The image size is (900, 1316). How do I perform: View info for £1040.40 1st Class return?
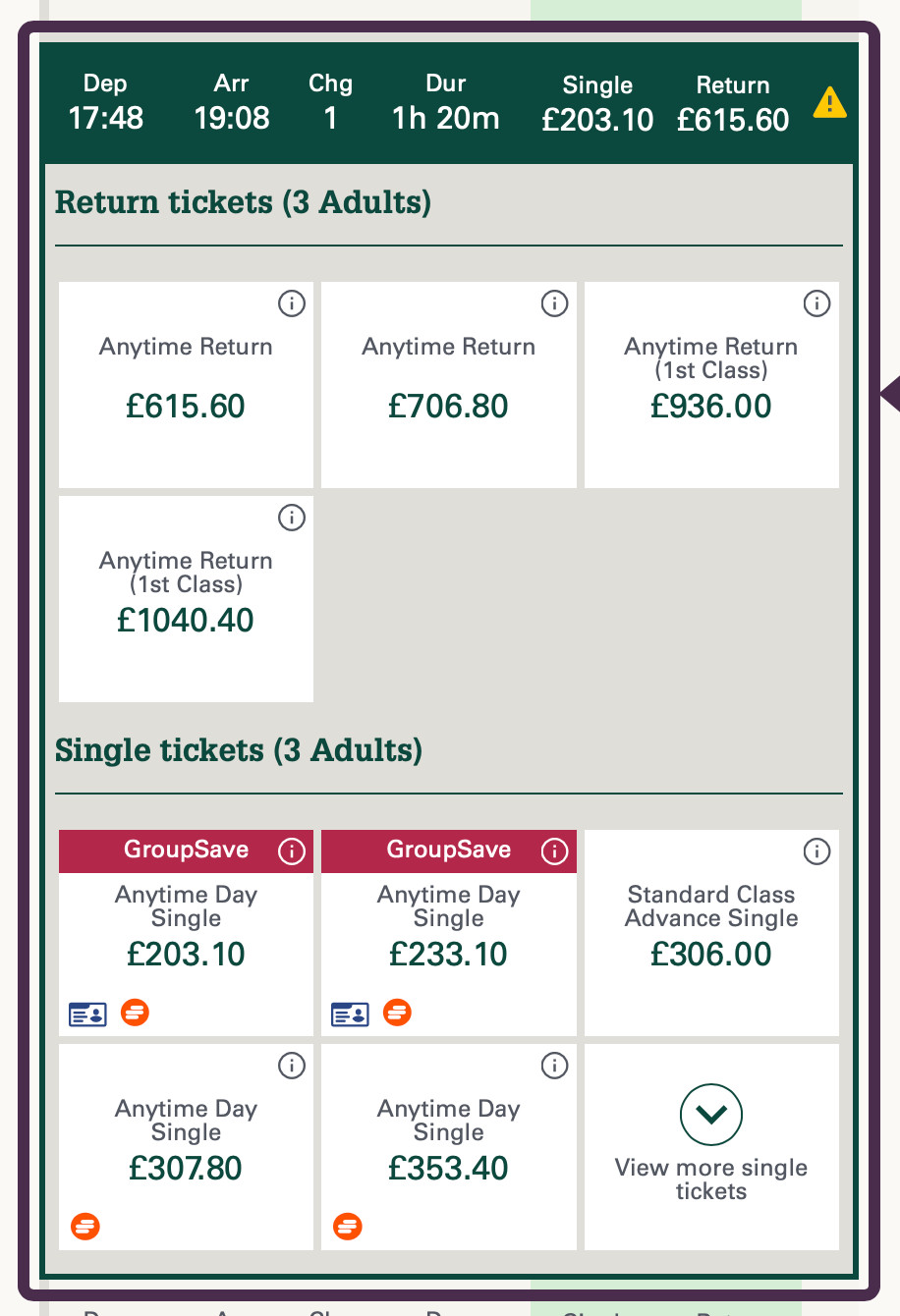pyautogui.click(x=292, y=518)
